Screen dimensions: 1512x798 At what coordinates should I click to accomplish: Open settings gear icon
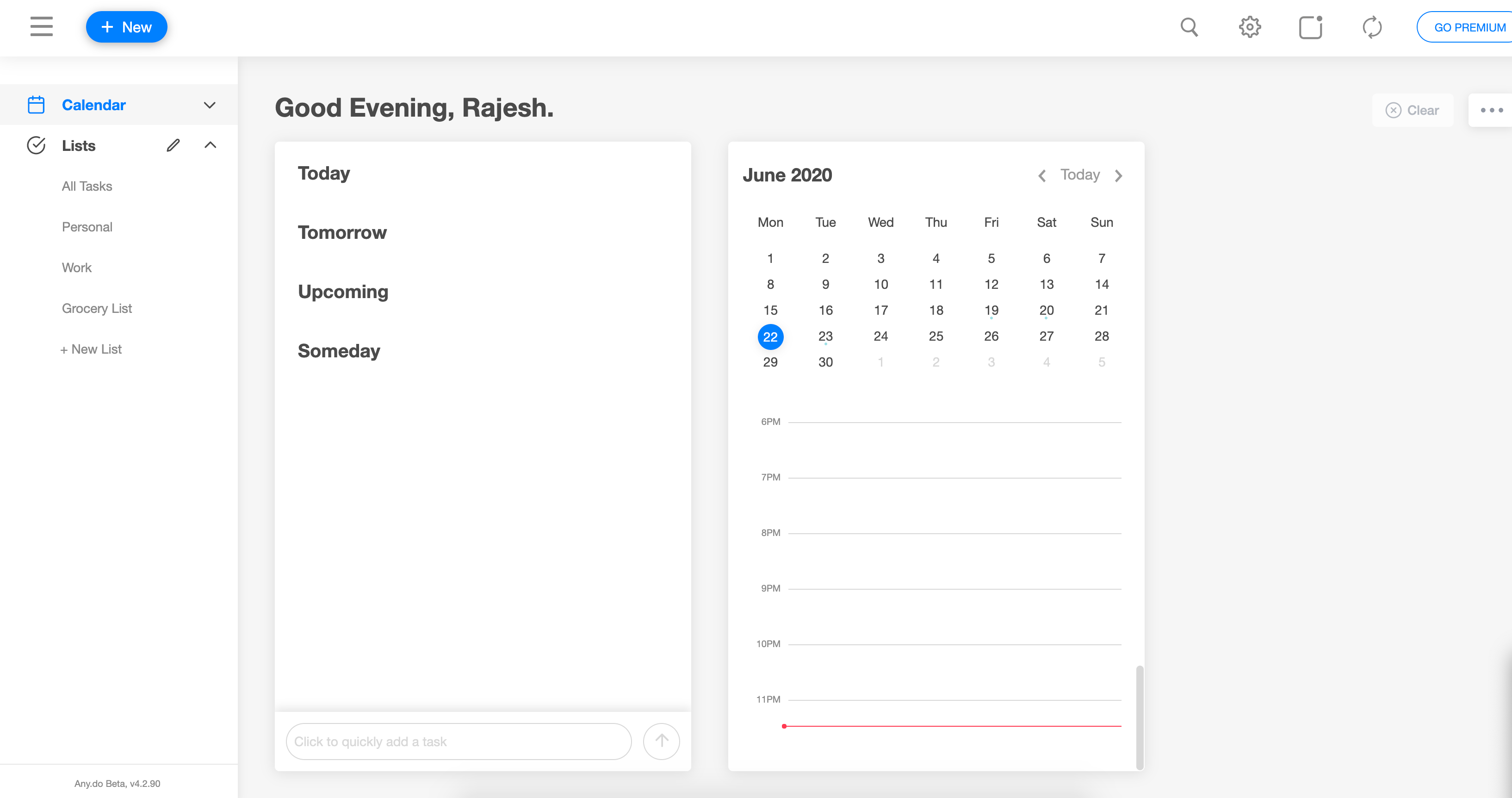tap(1250, 27)
